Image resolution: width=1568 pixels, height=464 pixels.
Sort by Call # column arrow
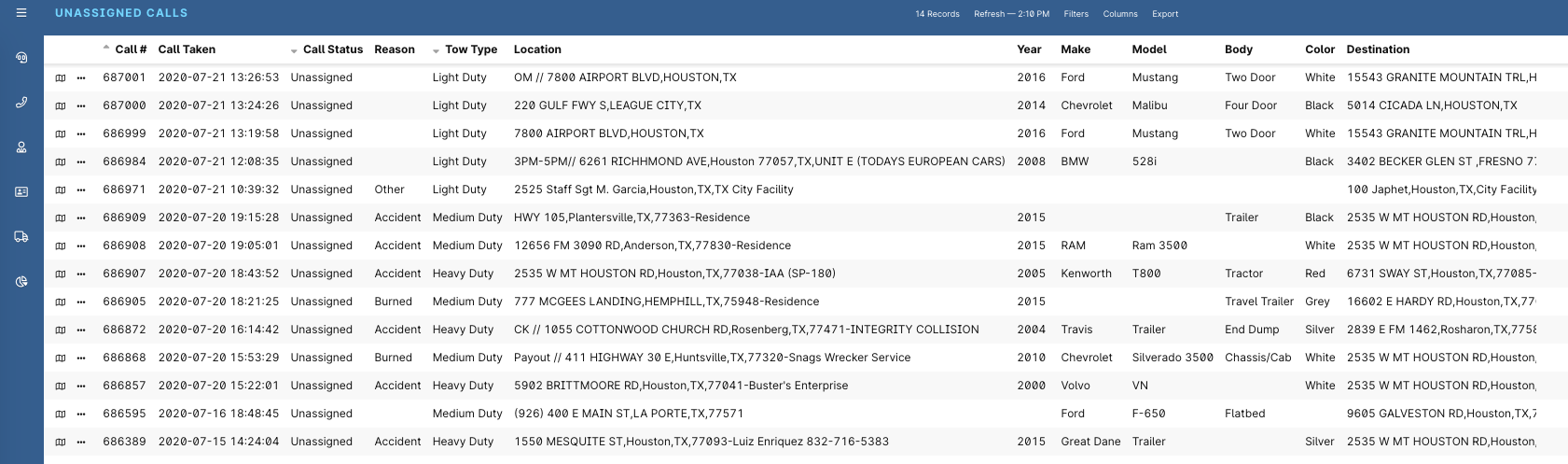pyautogui.click(x=106, y=49)
